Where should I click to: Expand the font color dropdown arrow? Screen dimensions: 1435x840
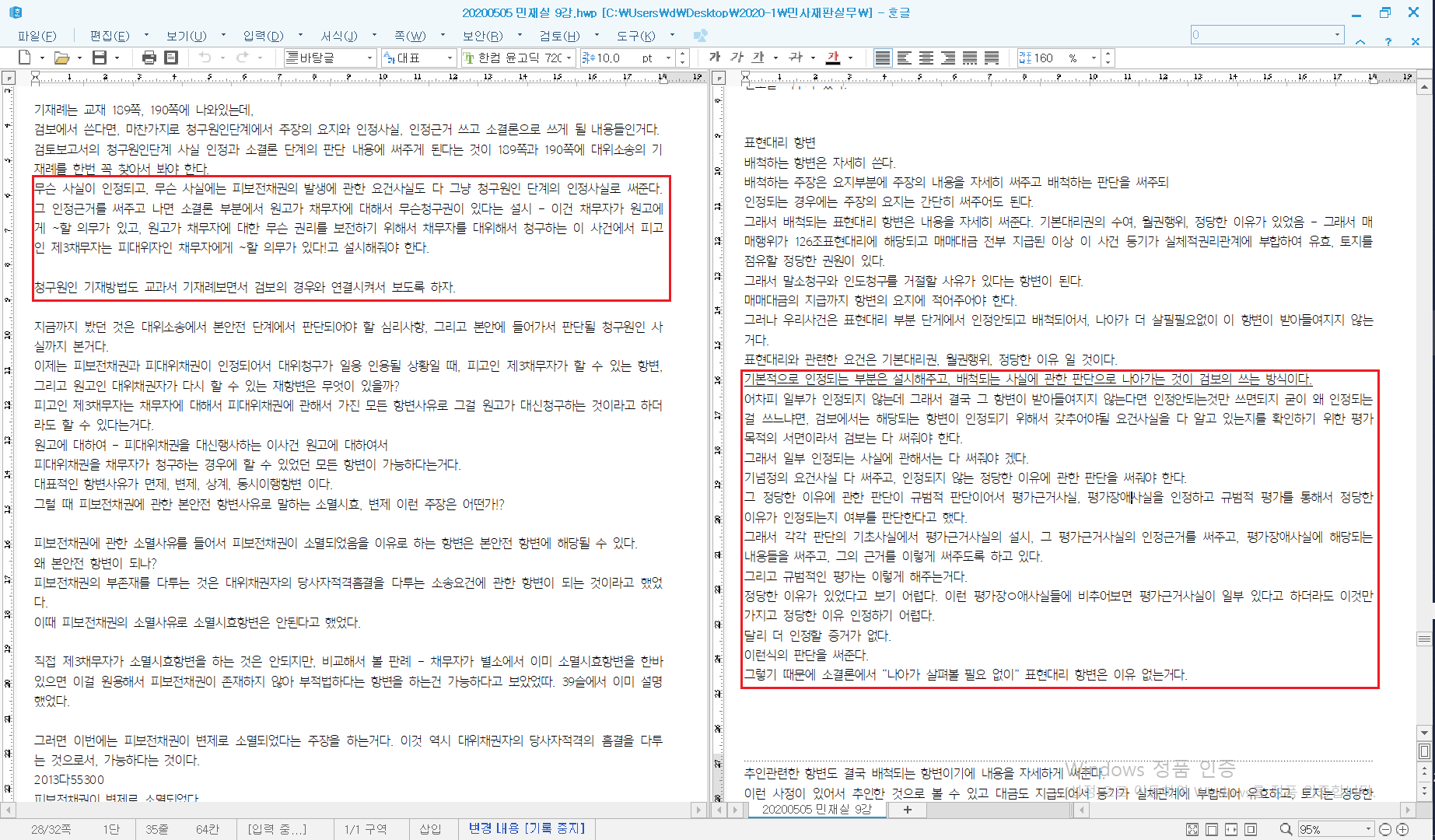point(850,58)
